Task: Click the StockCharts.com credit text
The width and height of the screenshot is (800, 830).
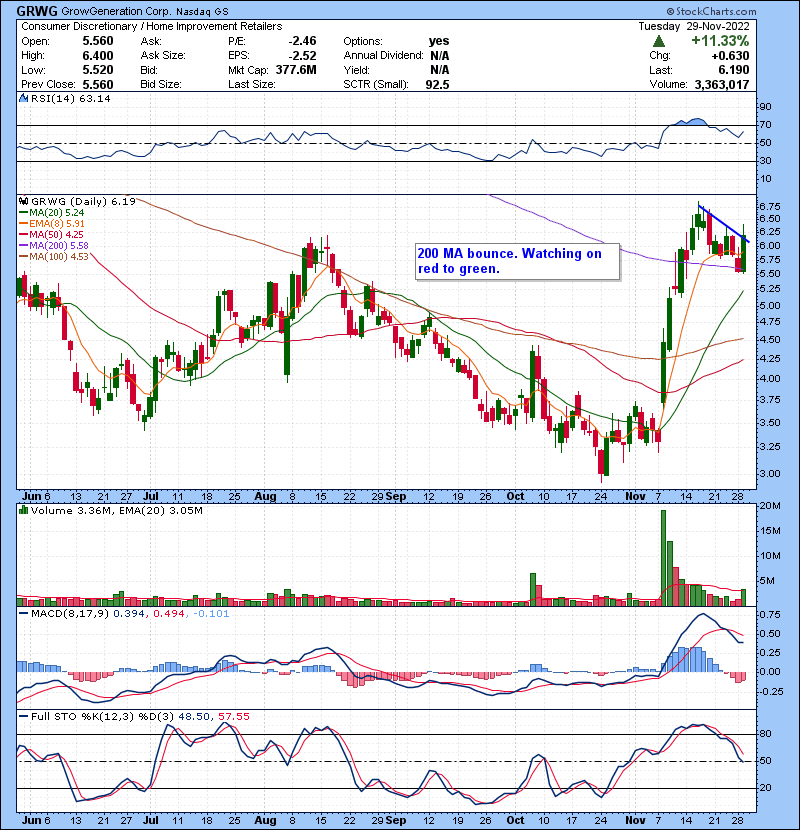Action: pos(711,11)
